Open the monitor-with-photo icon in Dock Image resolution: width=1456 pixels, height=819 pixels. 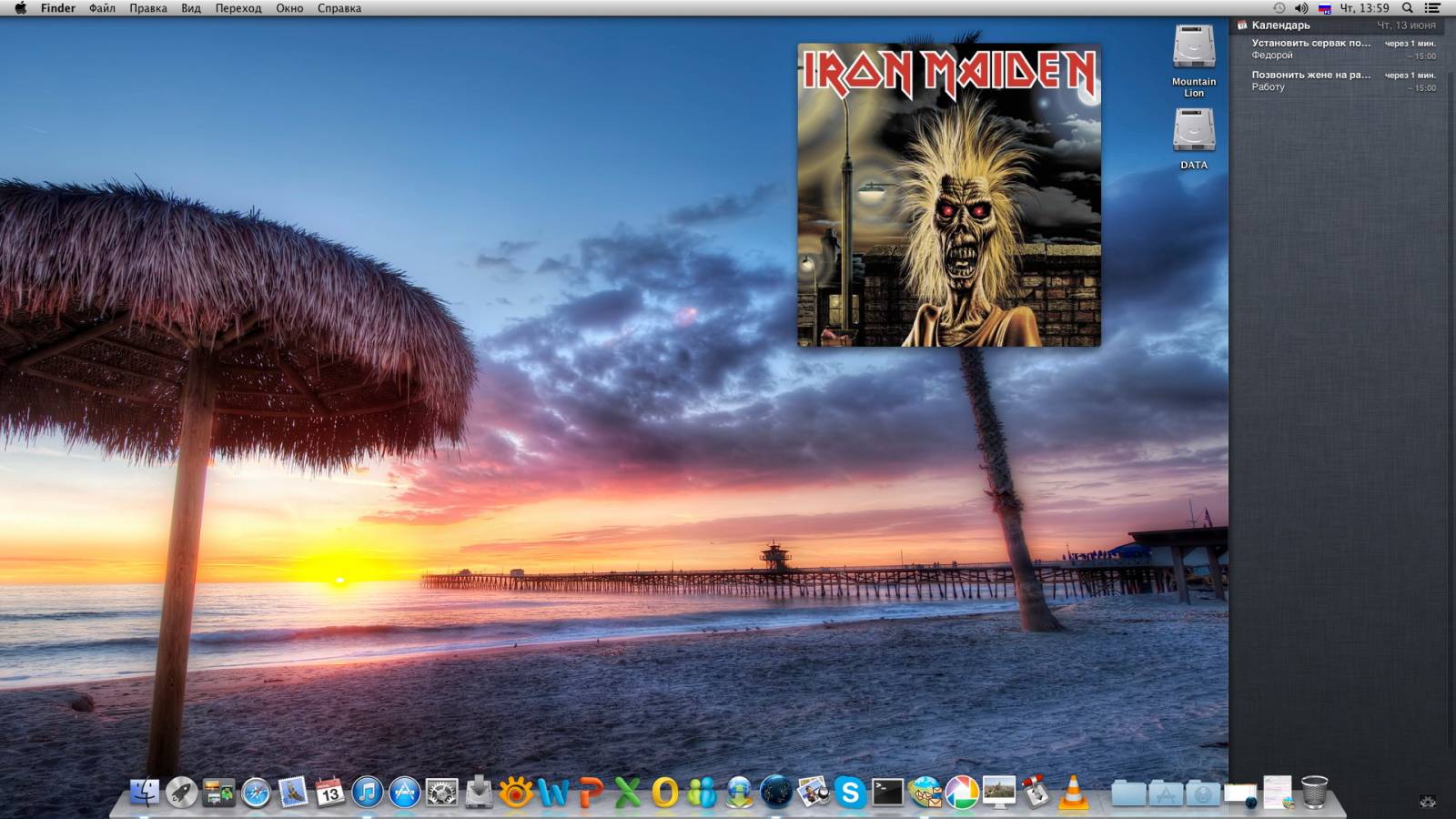click(x=999, y=793)
